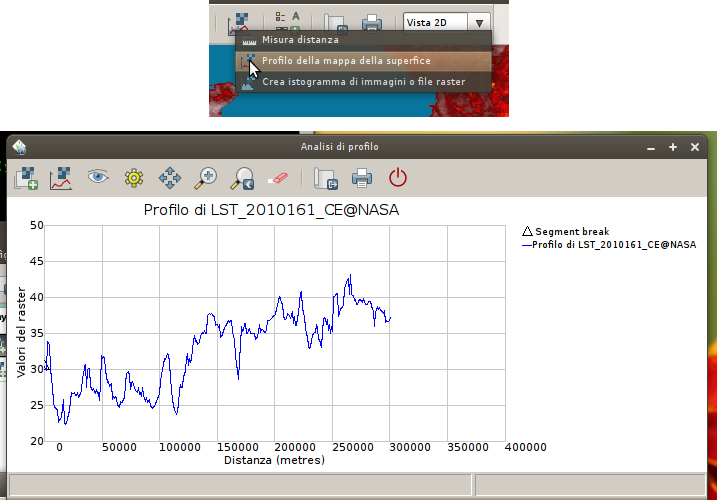717x500 pixels.
Task: Click the add legend icon in map toolbar
Action: (281, 16)
